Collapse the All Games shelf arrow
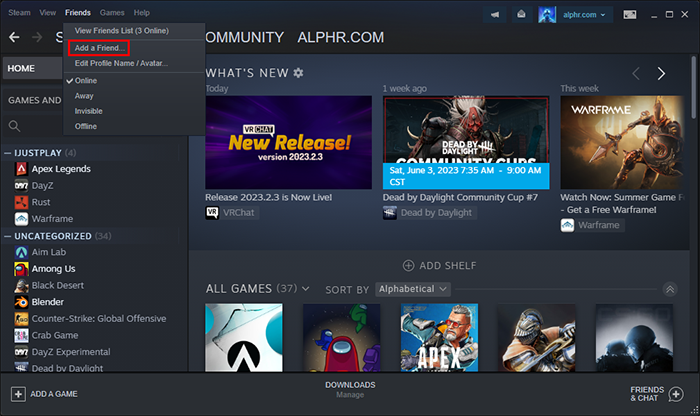 [x=670, y=289]
